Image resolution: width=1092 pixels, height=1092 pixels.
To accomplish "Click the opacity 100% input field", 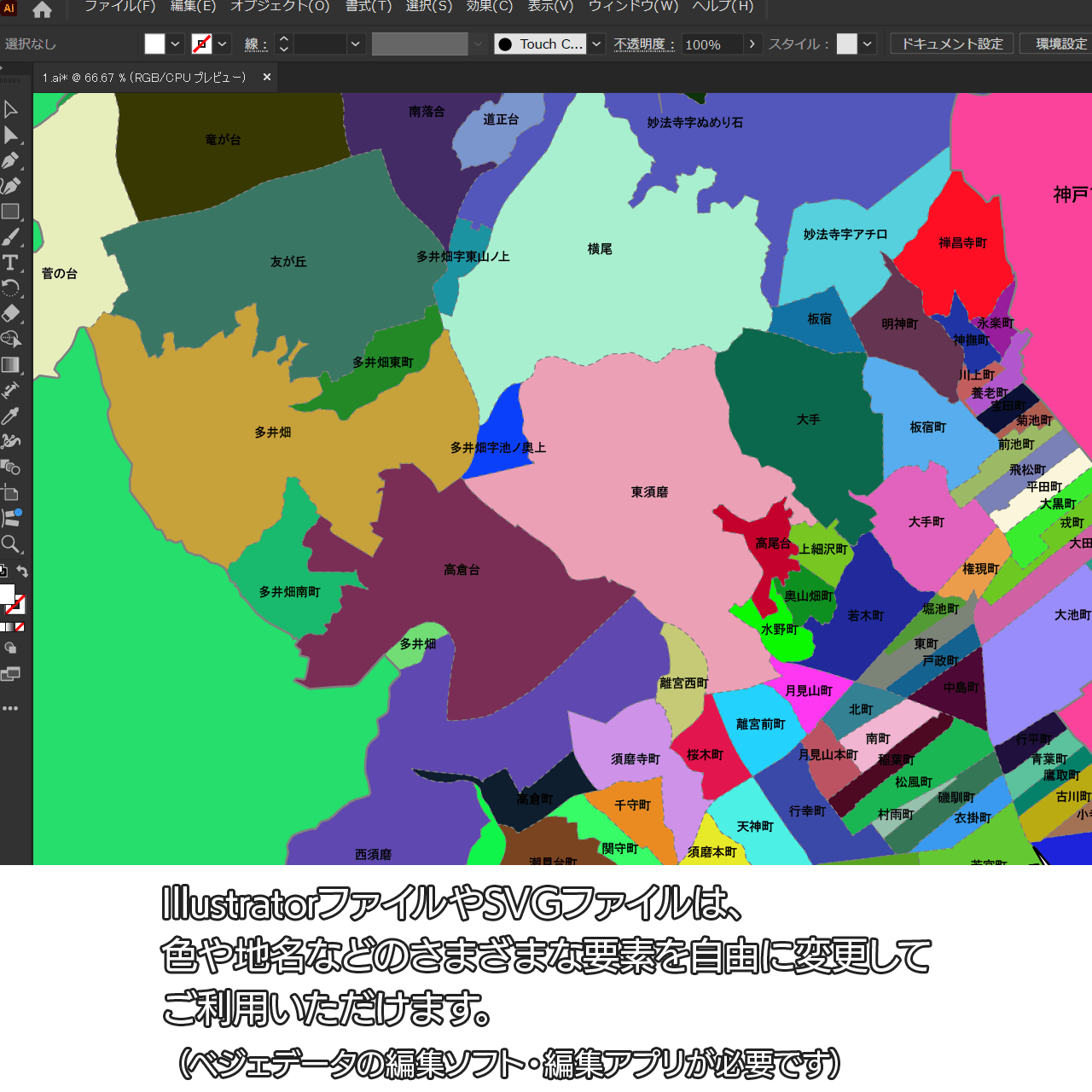I will click(712, 44).
